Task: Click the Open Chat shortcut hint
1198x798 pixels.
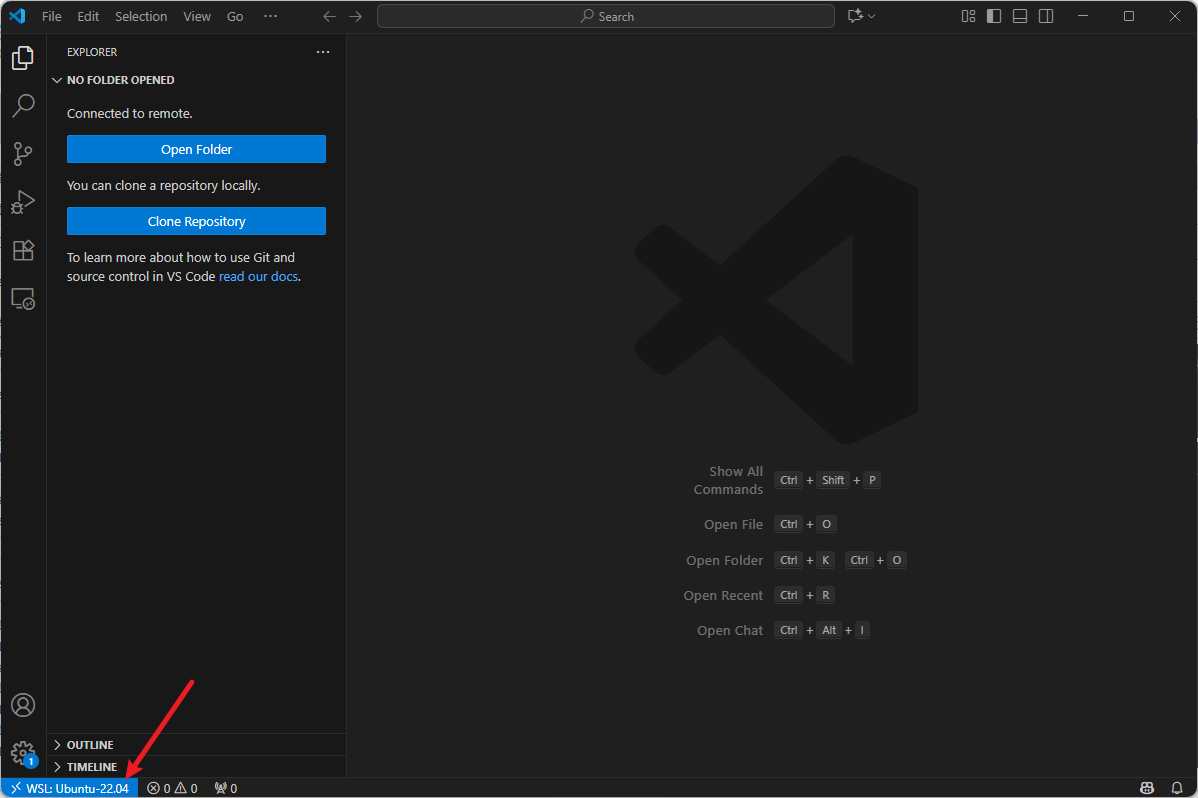Action: coord(783,631)
